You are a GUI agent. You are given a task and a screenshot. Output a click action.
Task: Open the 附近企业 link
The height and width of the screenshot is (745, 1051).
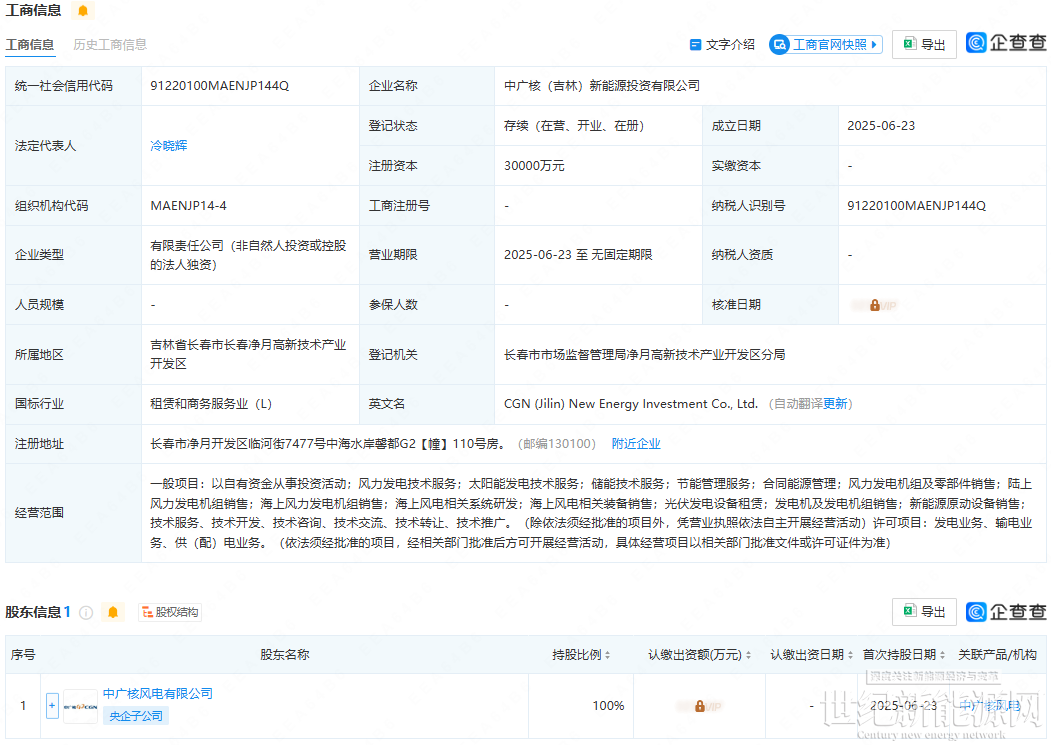(x=635, y=444)
